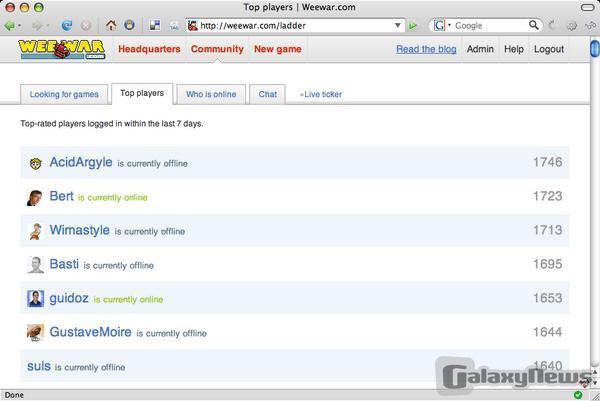
Task: Click the green status icon in status bar
Action: 577,394
